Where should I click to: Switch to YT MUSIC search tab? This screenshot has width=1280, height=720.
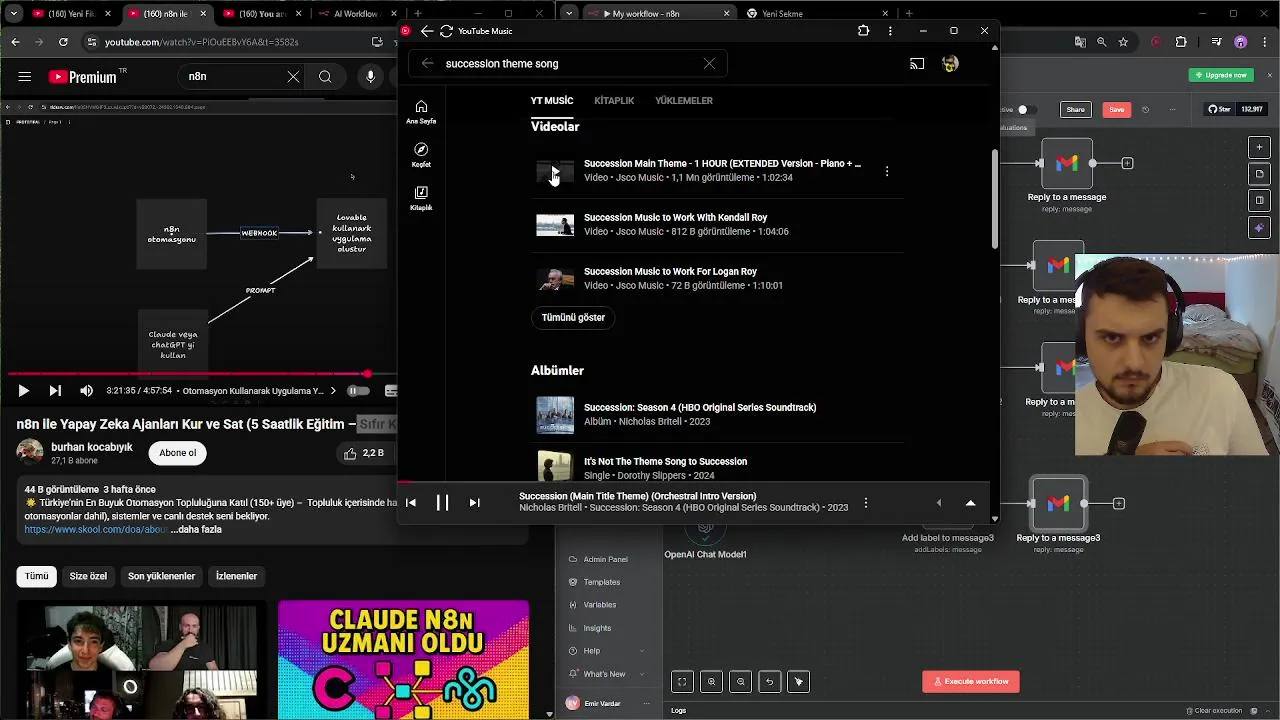552,101
